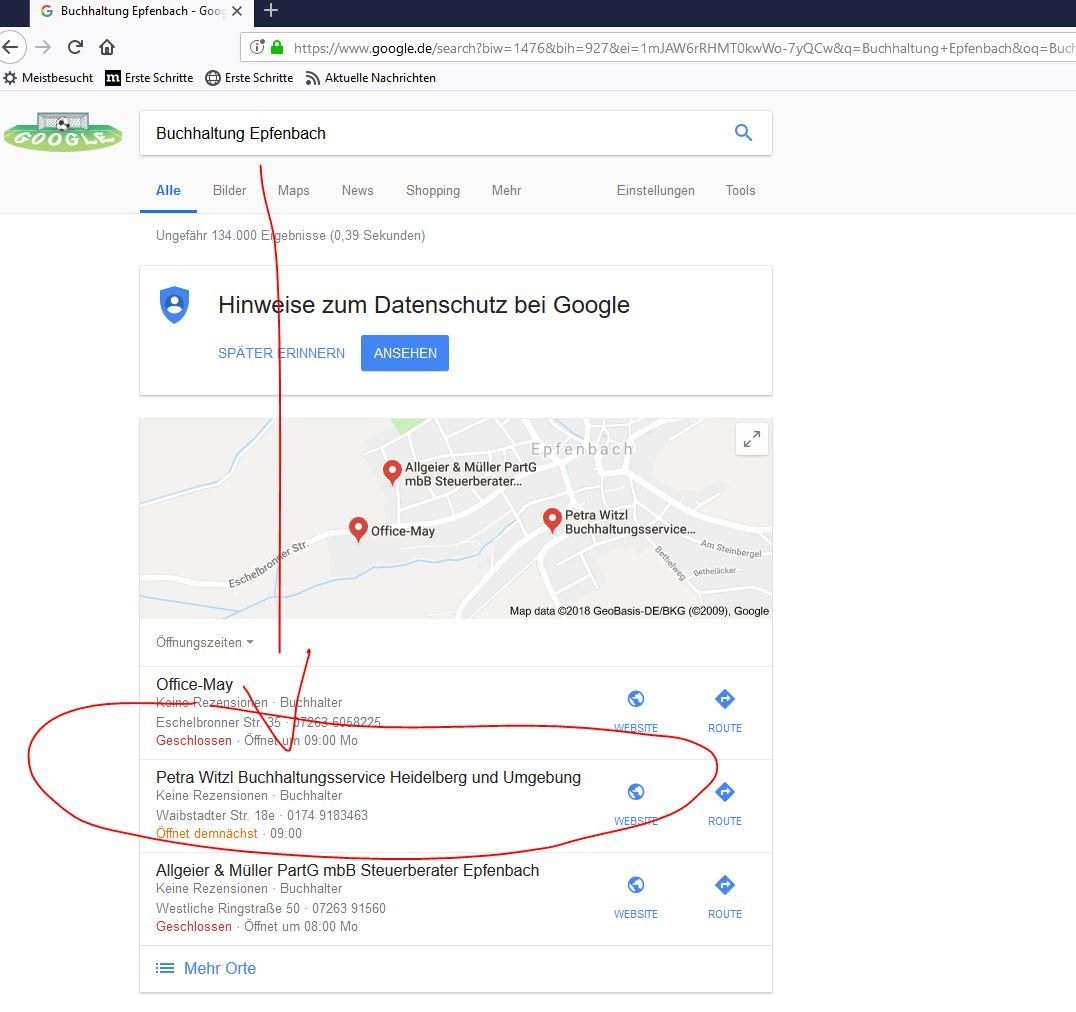1076x1012 pixels.
Task: Click the Google doodle logo
Action: click(62, 132)
